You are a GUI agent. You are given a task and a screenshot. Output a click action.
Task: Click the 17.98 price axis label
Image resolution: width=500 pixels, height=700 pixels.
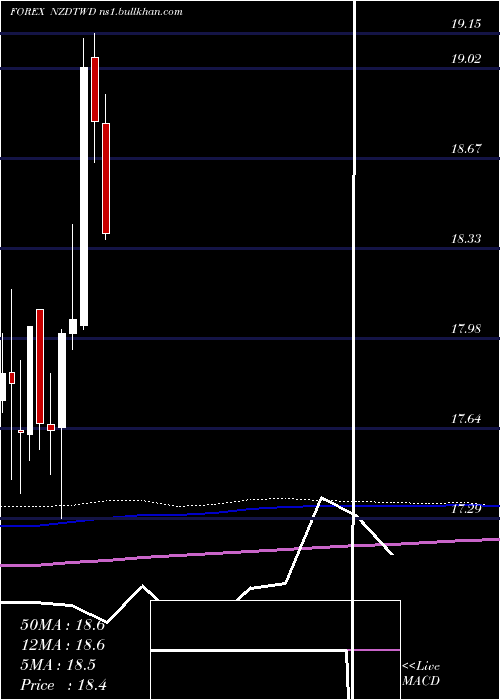(466, 329)
